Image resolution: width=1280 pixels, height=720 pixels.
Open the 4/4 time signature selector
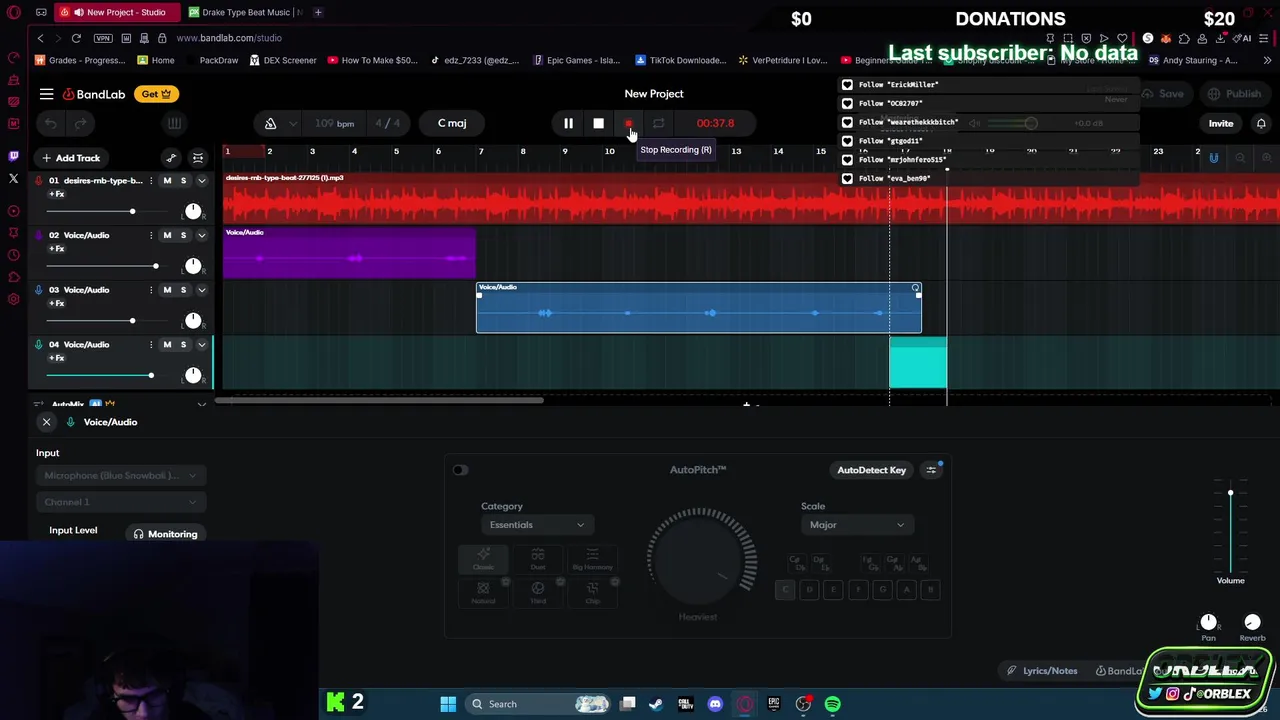(x=388, y=123)
